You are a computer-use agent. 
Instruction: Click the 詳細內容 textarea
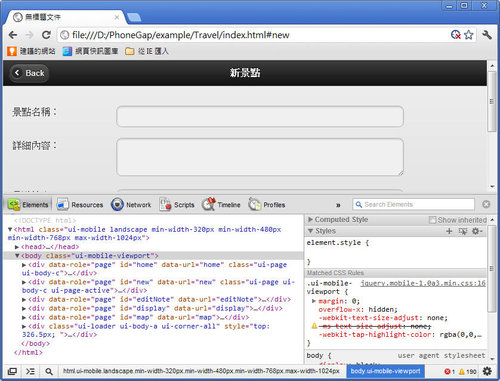click(260, 157)
